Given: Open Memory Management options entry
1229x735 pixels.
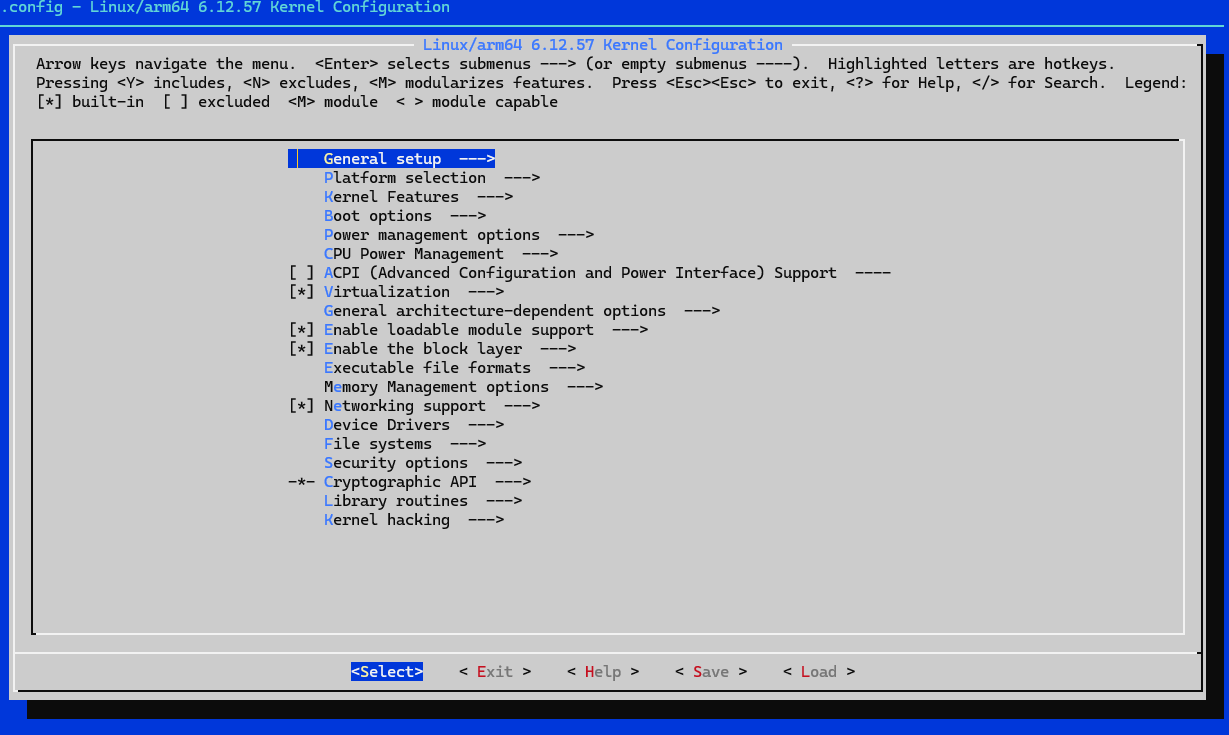Looking at the screenshot, I should click(464, 387).
